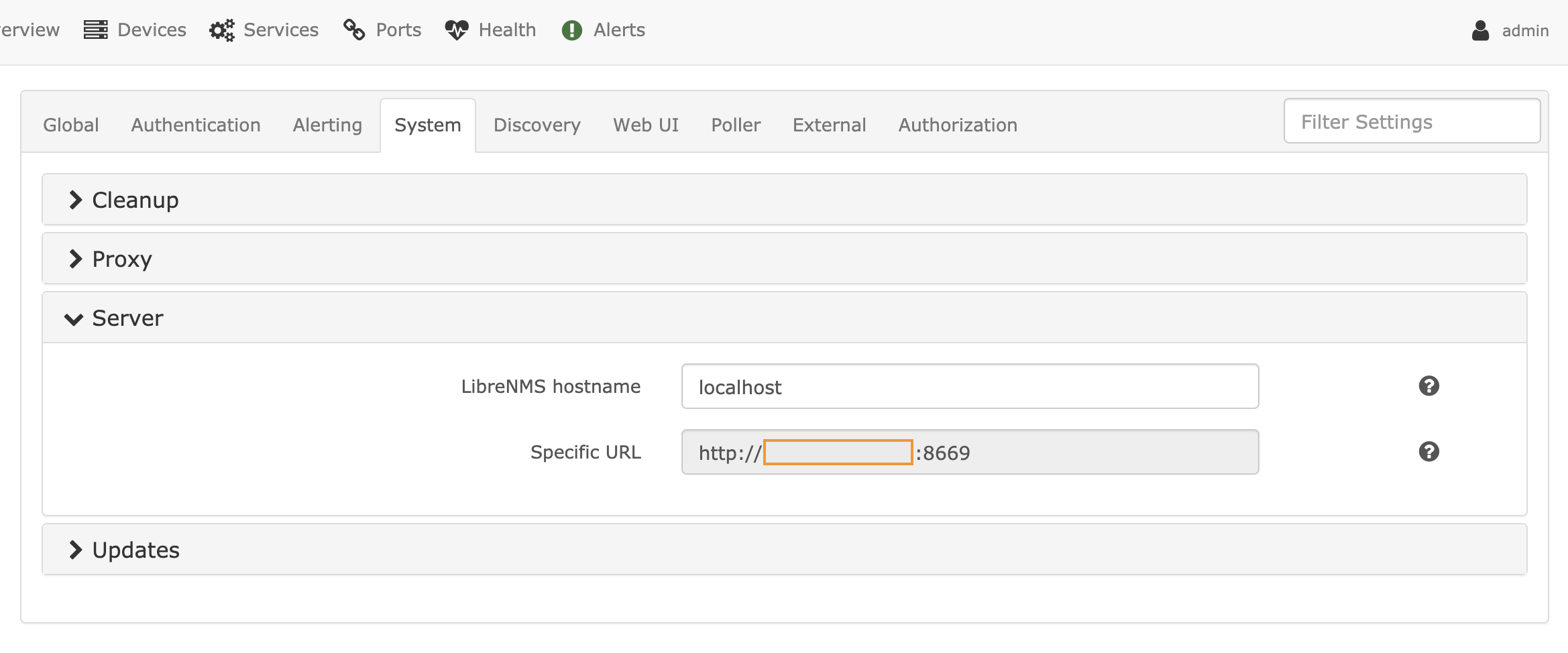Click the Health heartbeat icon
Screen dimensions: 1568x653
tap(457, 30)
